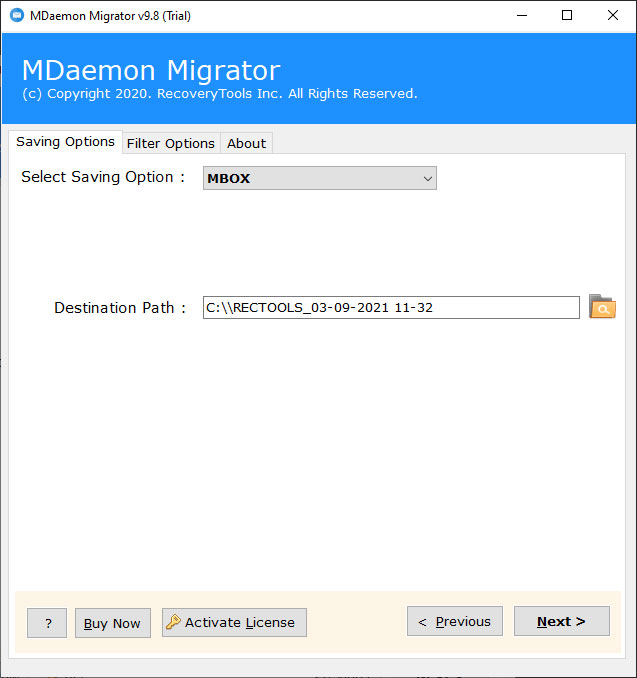Click the MDaemon Migrator title bar app icon
Image resolution: width=637 pixels, height=678 pixels.
(x=17, y=16)
